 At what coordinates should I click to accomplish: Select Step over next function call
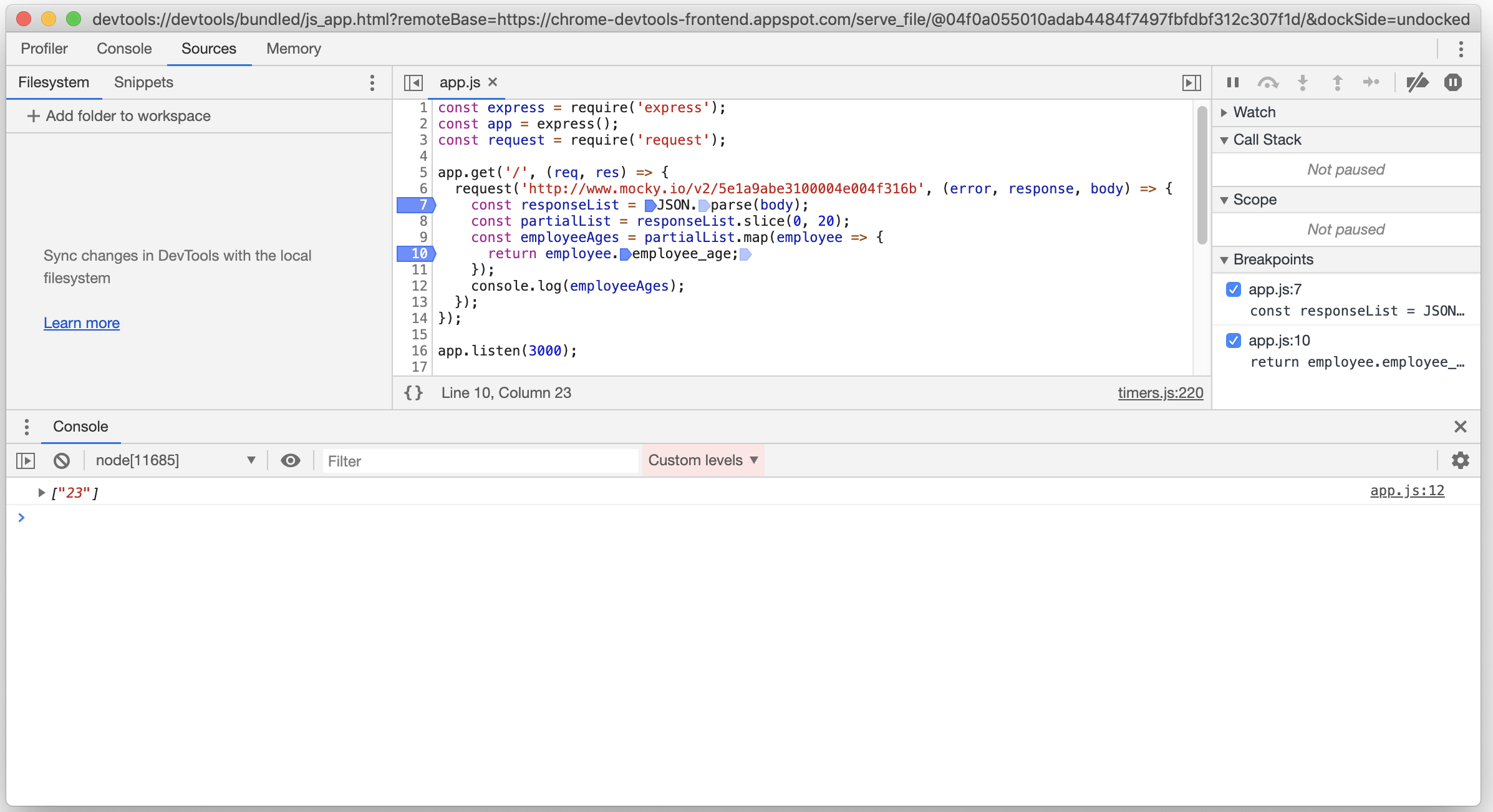(1268, 82)
